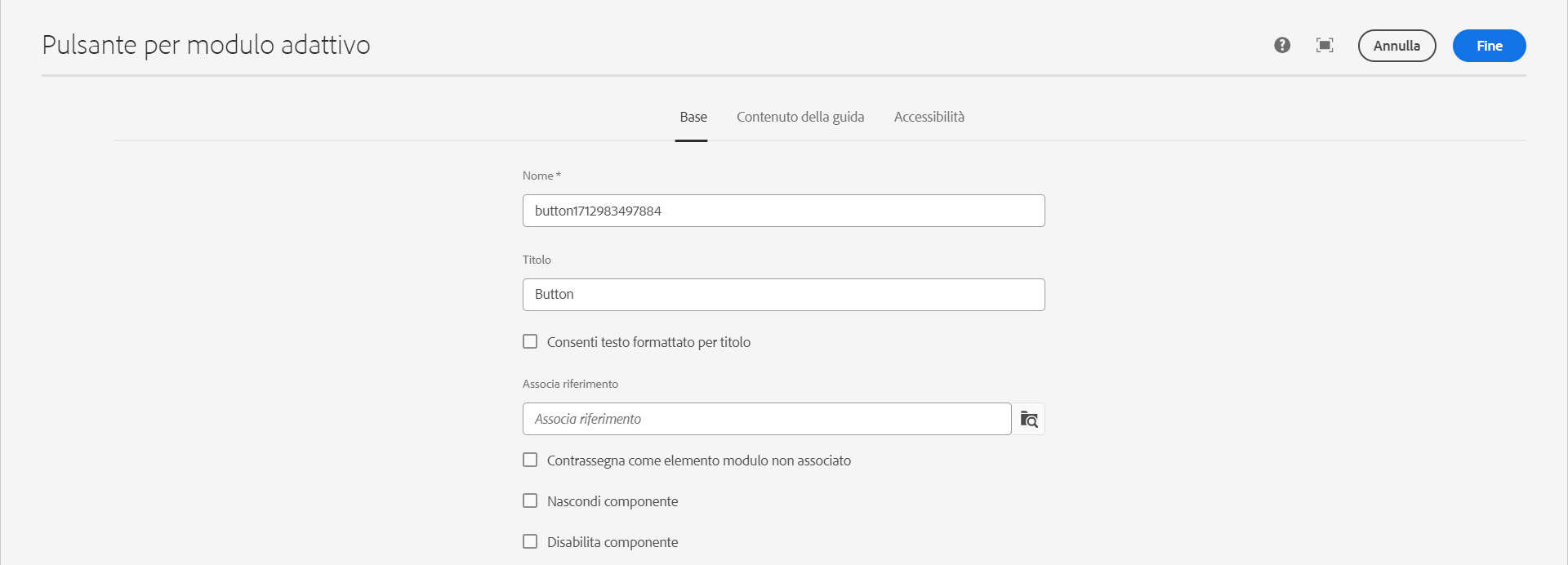
Task: Open the reference browse folder icon
Action: pos(1029,419)
